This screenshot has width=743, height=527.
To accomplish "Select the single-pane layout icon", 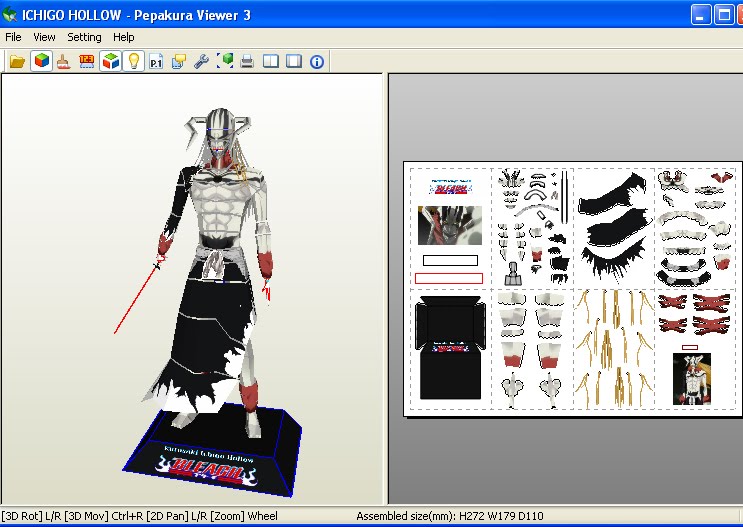I will point(294,61).
